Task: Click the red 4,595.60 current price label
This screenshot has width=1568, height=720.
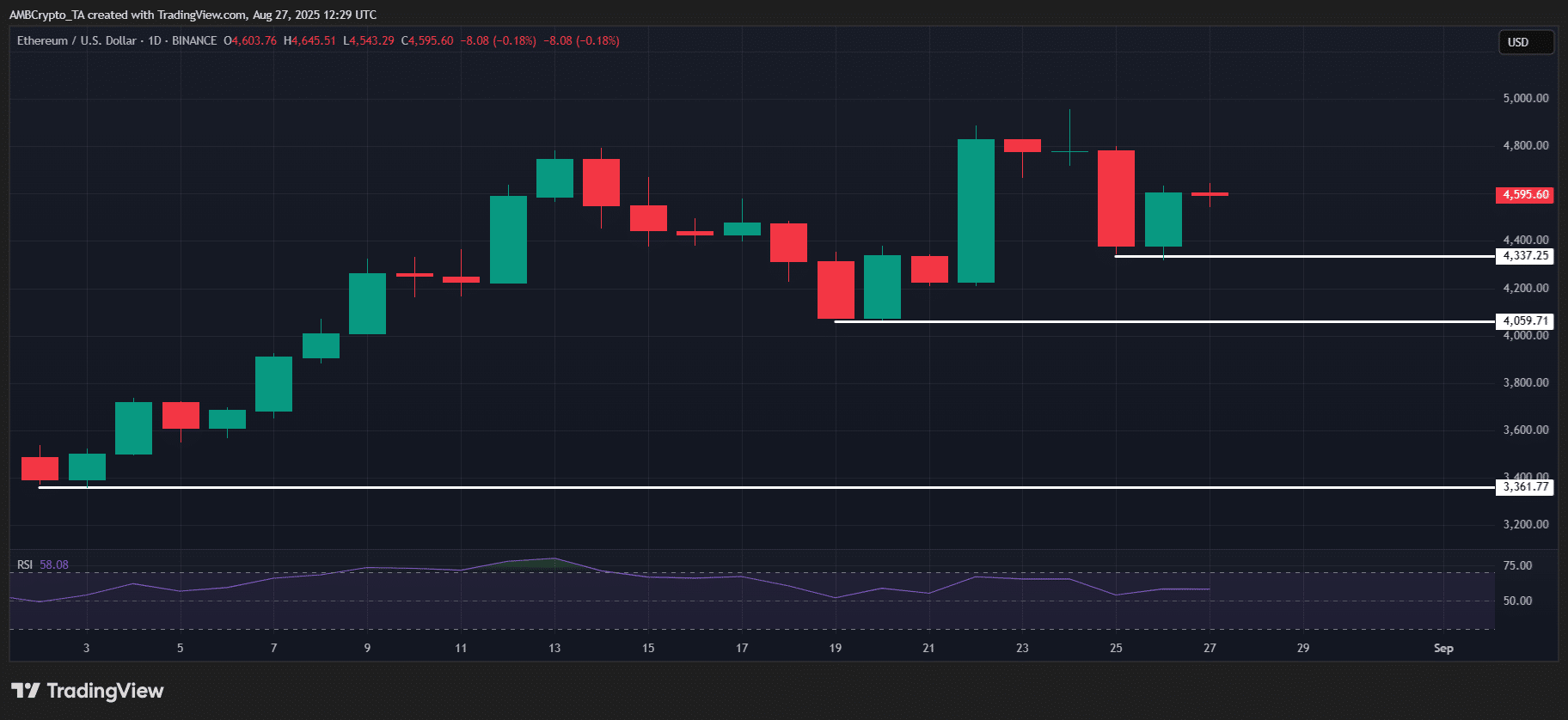Action: point(1525,195)
